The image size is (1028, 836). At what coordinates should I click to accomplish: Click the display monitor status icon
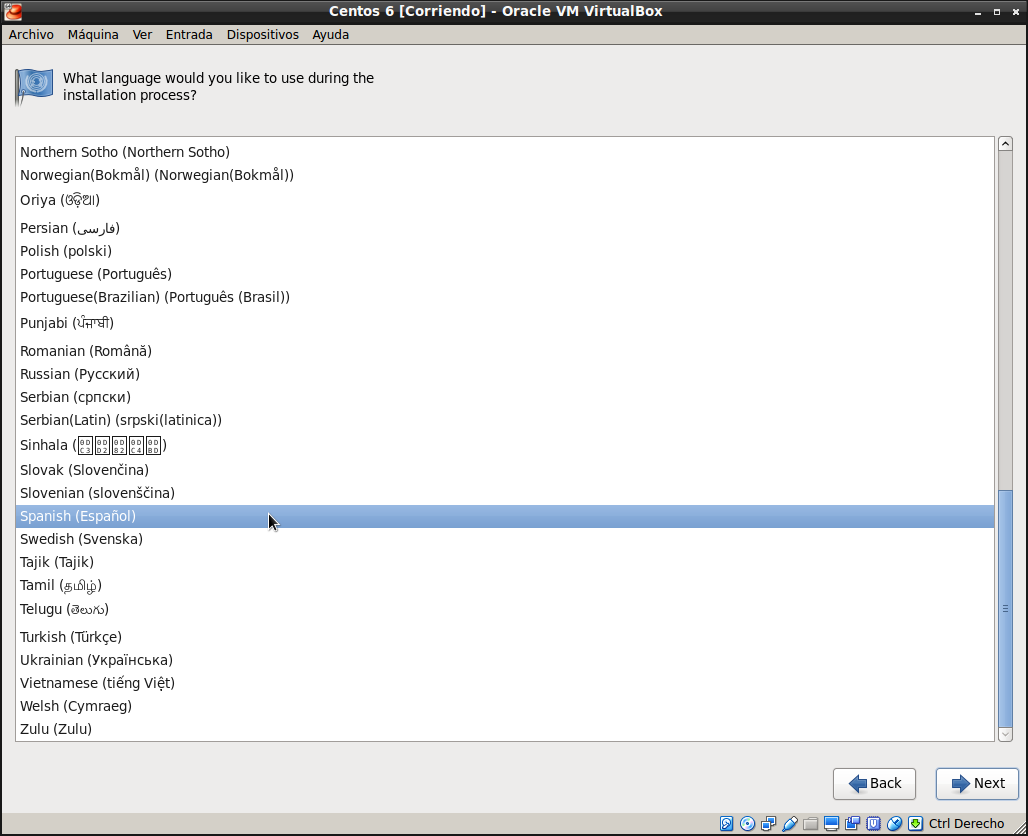tap(831, 824)
